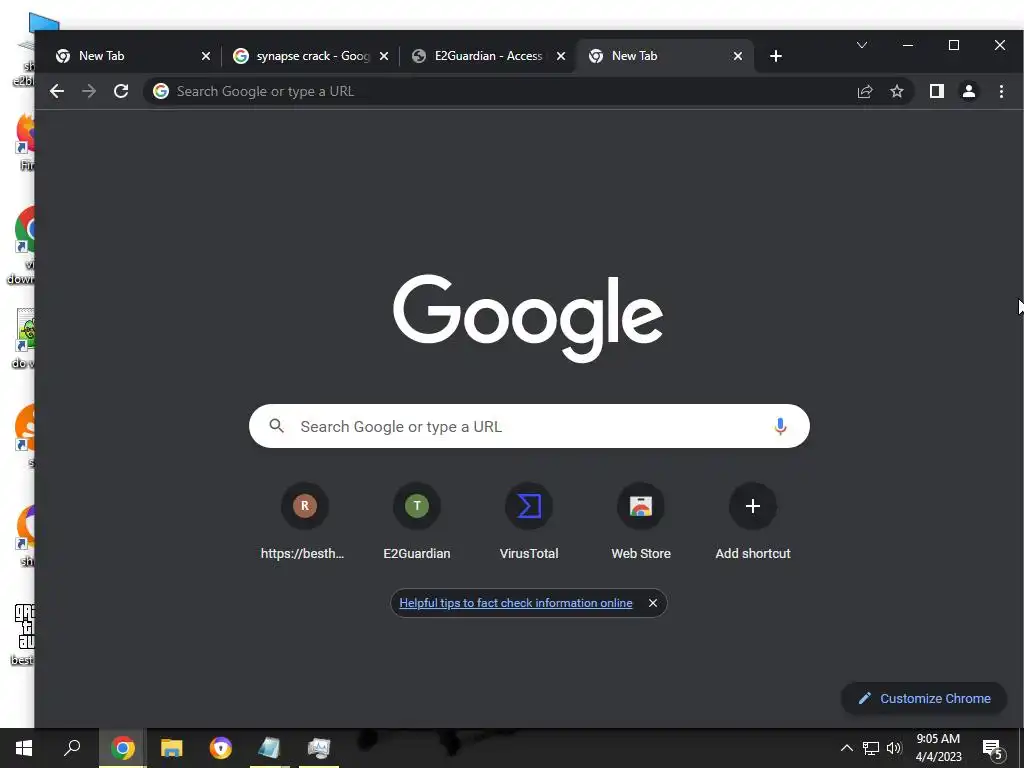Click Customize Chrome button
The height and width of the screenshot is (768, 1024).
coord(923,698)
